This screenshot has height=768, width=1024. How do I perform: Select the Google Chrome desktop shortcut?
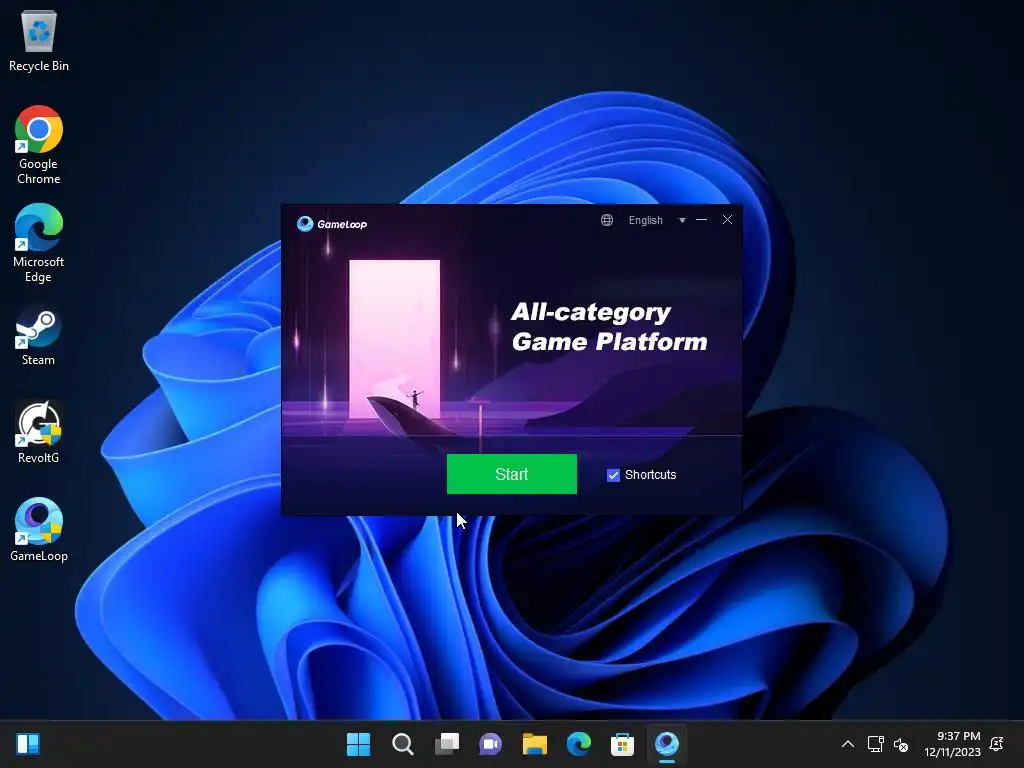[39, 145]
